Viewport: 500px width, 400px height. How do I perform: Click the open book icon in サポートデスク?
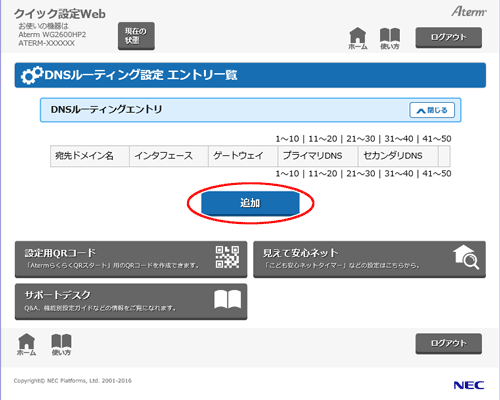(x=227, y=299)
